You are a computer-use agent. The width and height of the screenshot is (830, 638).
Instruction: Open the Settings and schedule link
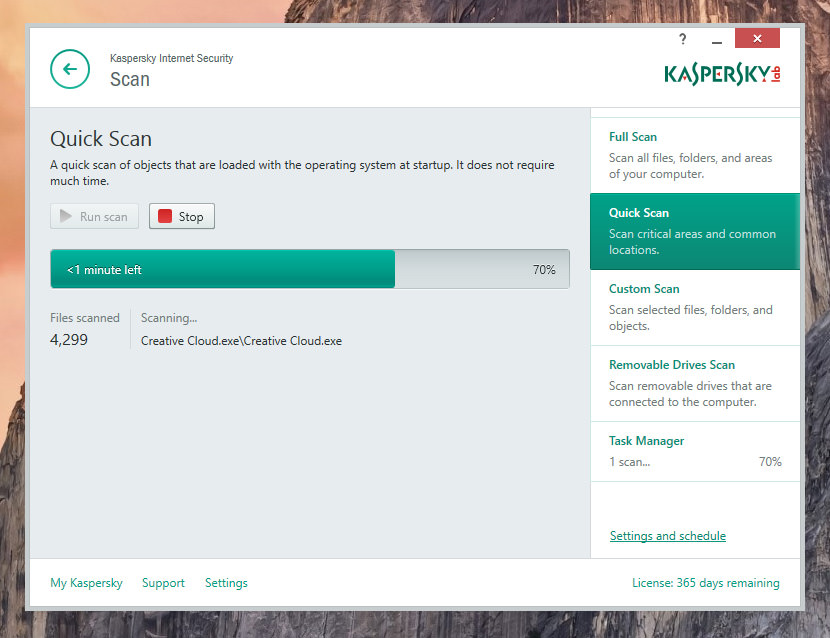(667, 536)
